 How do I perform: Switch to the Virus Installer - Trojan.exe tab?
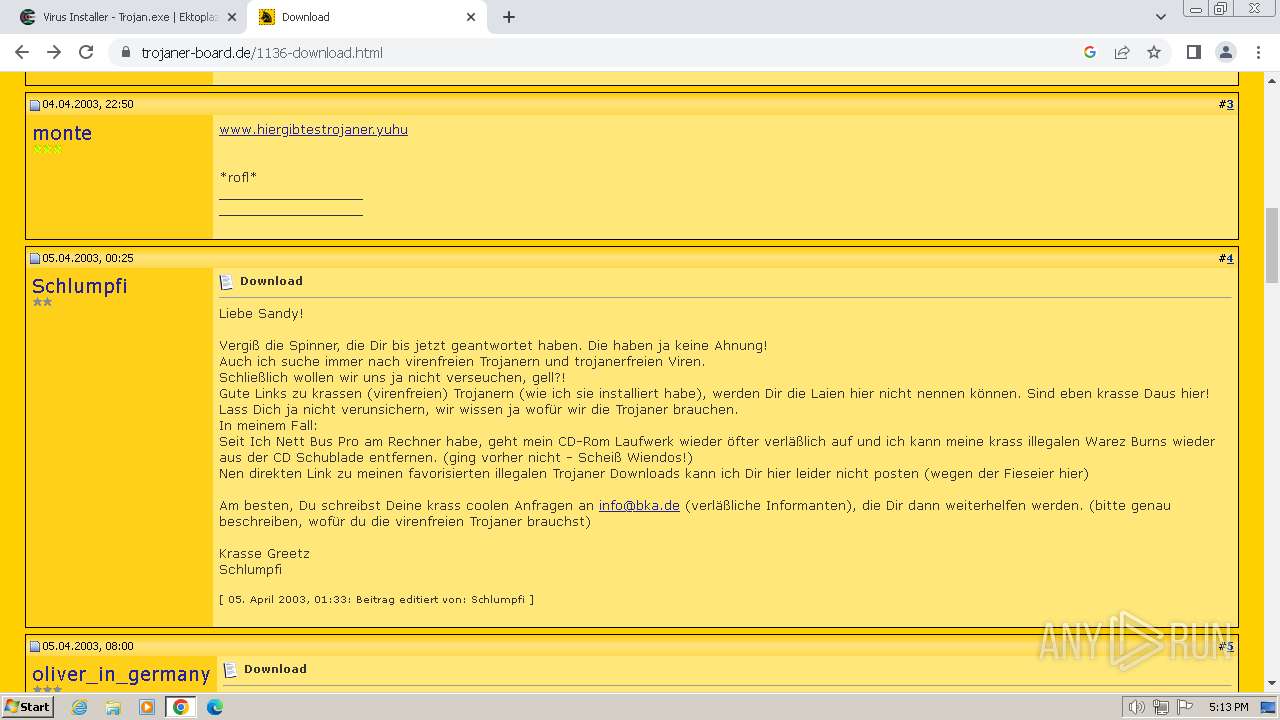[x=129, y=17]
